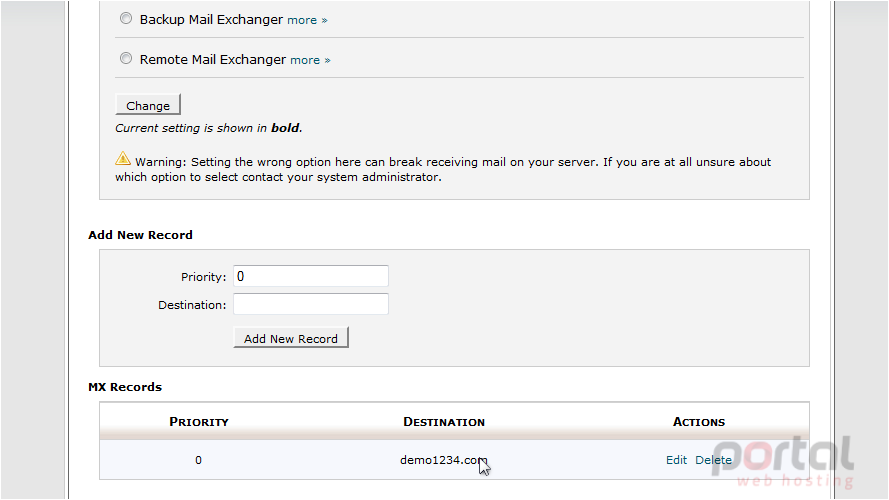Screen dimensions: 889x500
Task: Click the Backup Mail Exchanger label text
Action: pyautogui.click(x=211, y=19)
